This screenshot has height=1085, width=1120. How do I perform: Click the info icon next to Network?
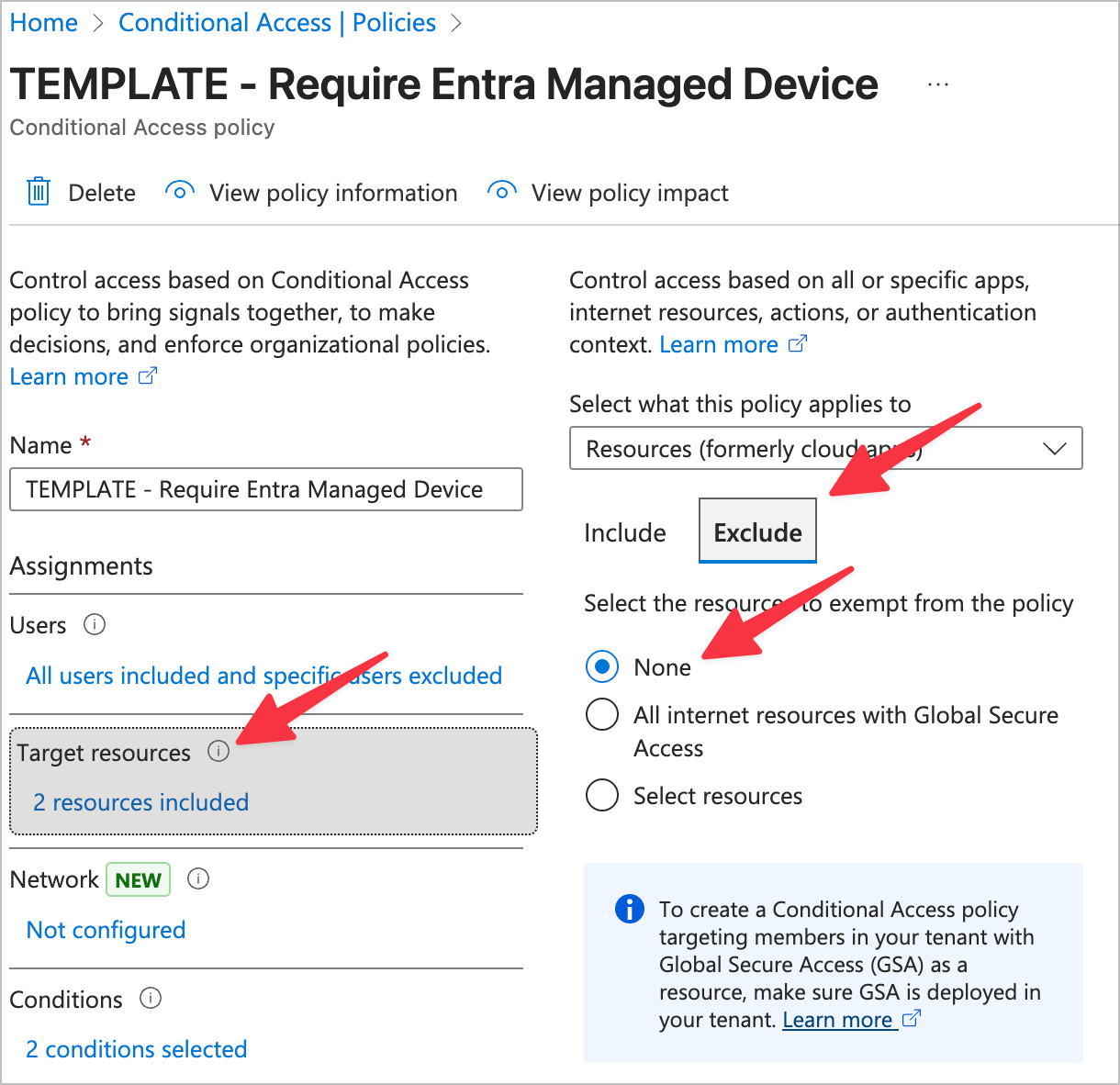198,879
